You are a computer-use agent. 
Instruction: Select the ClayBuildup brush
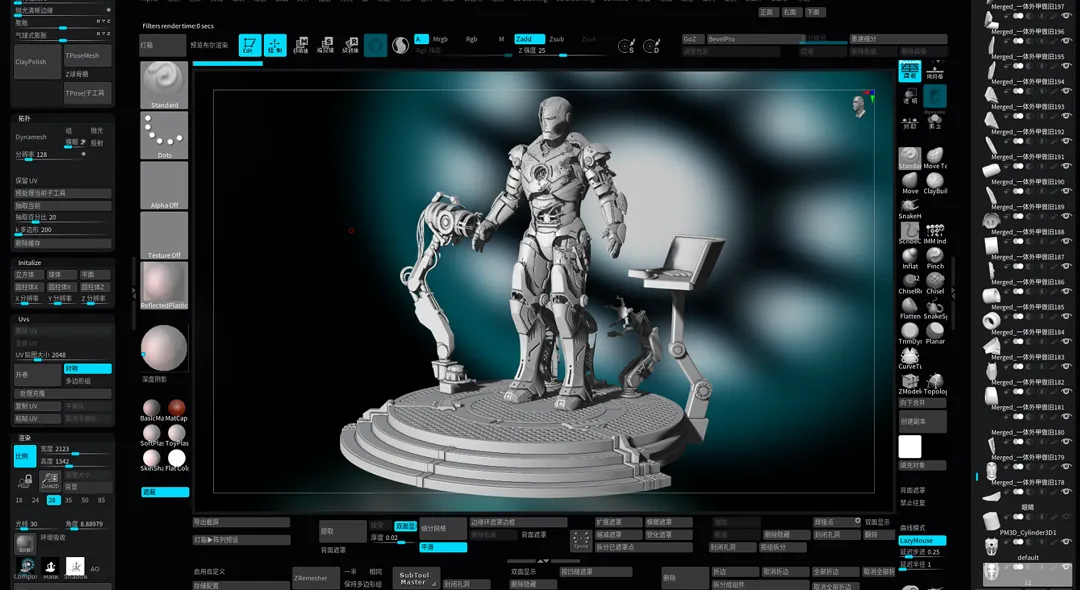pos(935,182)
